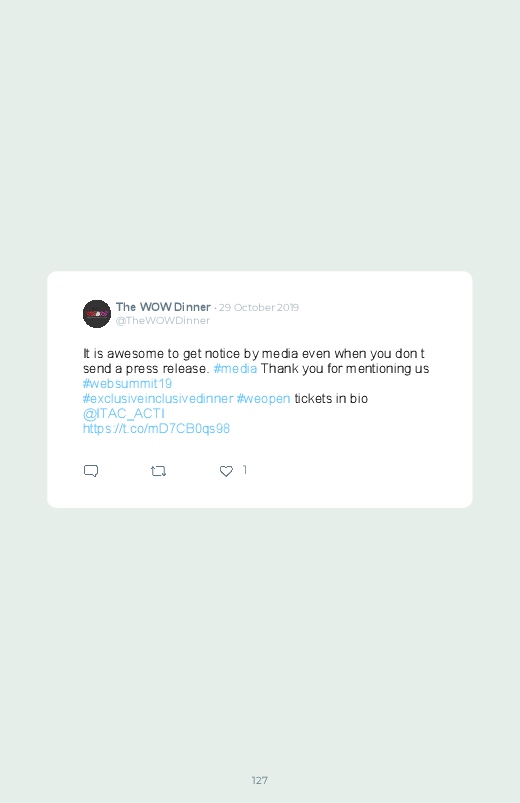Click the 'tickets in bio' text
Viewport: 520px width, 803px height.
(x=331, y=398)
